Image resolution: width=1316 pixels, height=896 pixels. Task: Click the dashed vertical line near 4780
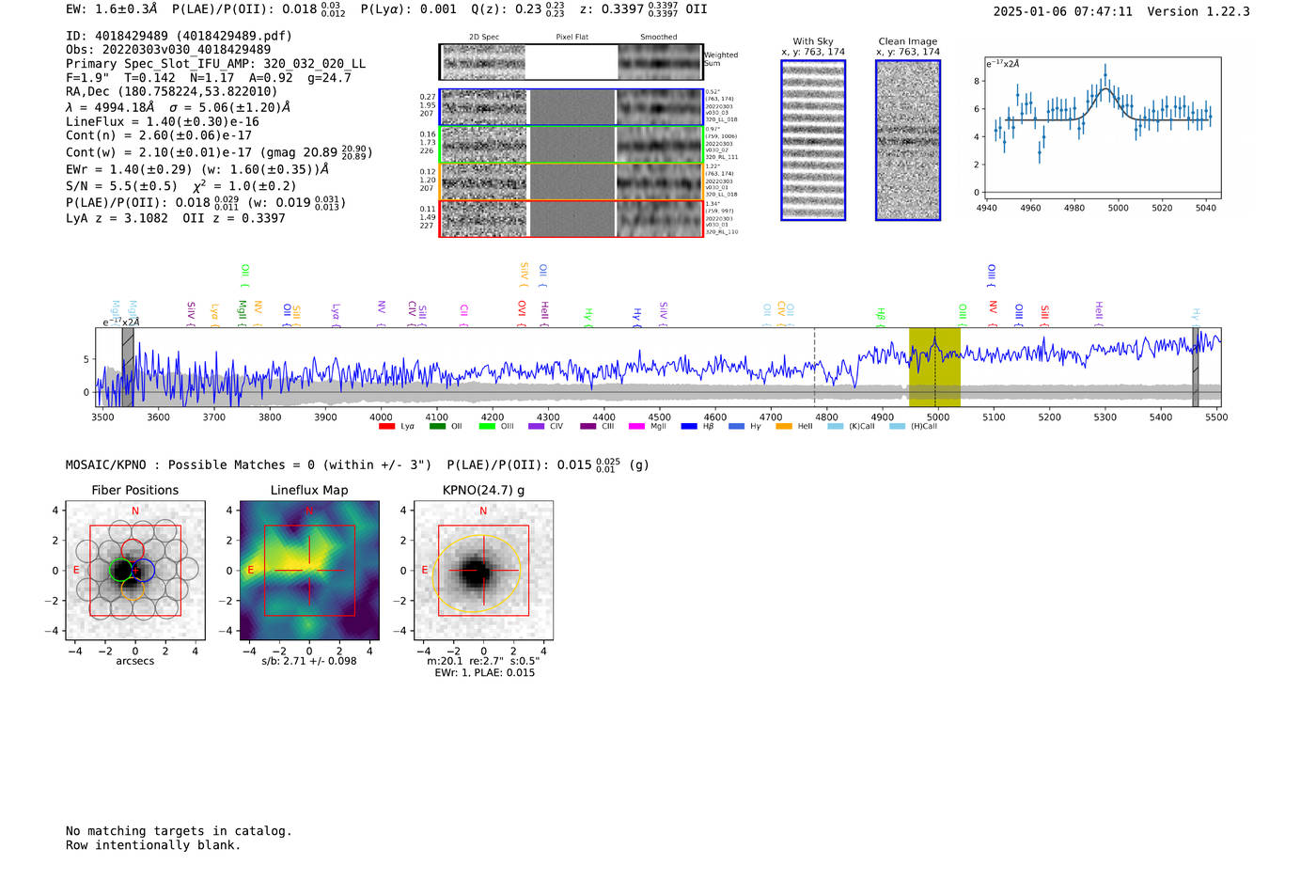click(814, 367)
